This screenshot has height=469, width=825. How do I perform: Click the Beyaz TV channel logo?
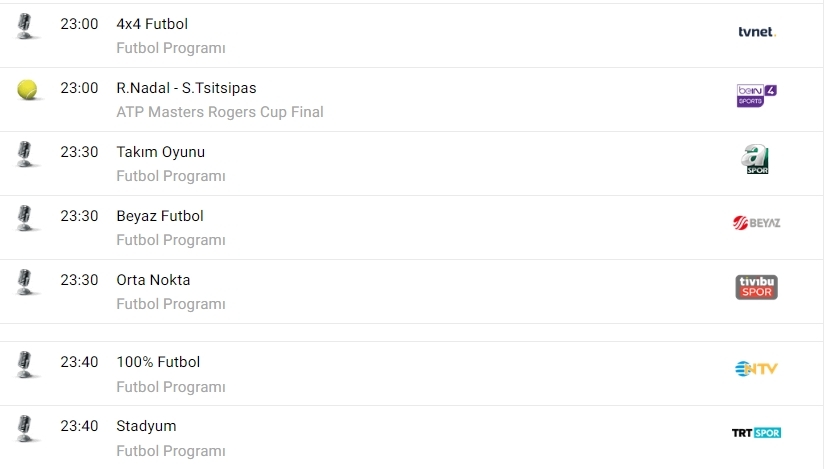tap(756, 223)
